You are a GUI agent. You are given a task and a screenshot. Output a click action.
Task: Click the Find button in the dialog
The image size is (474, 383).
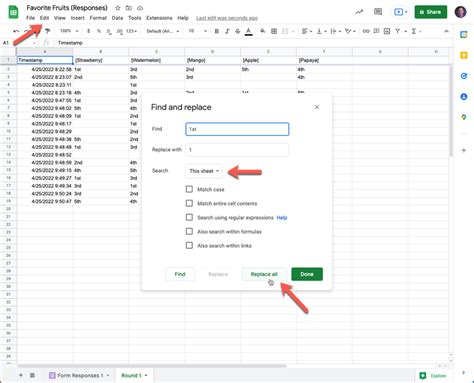[x=180, y=274]
